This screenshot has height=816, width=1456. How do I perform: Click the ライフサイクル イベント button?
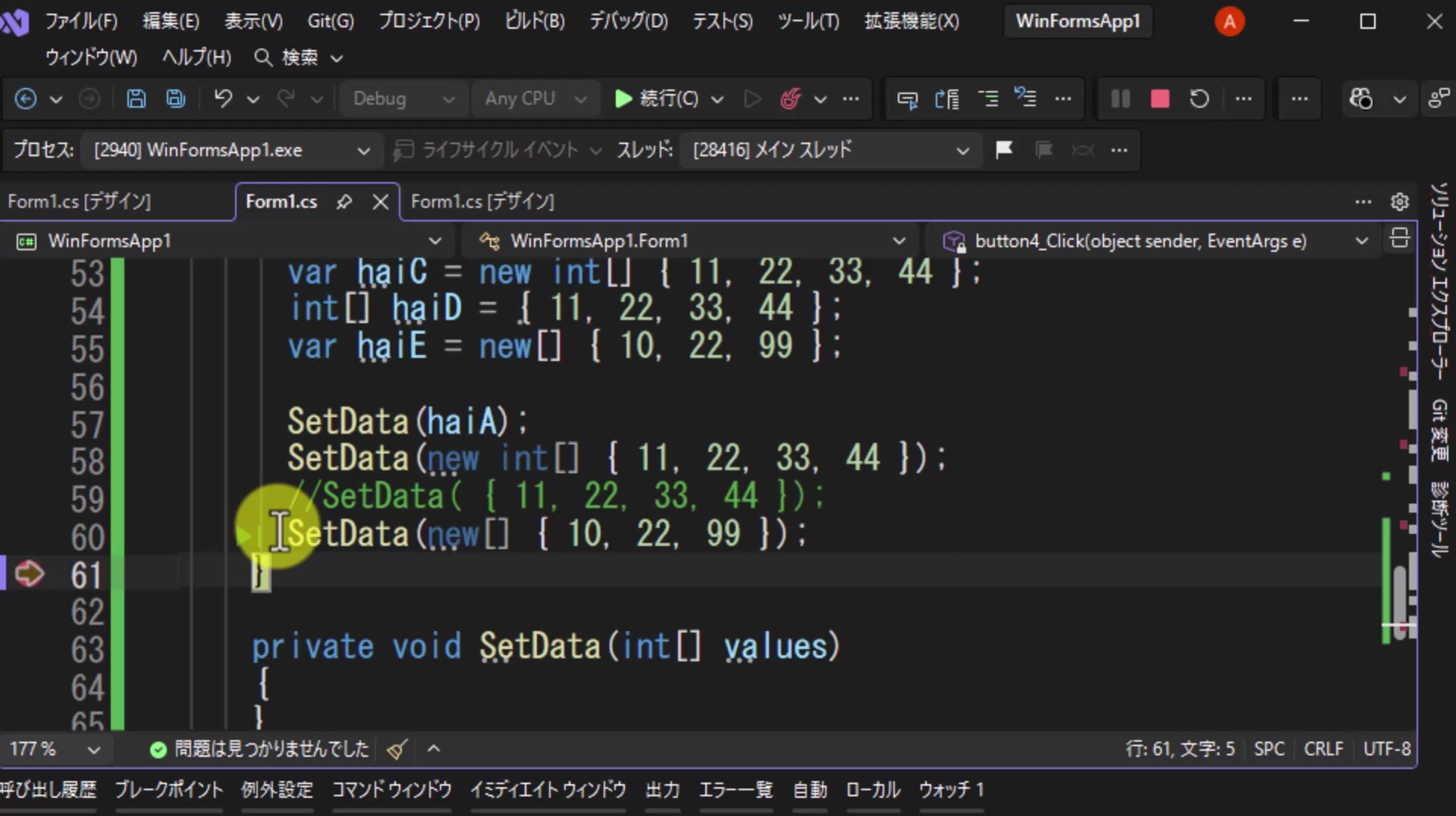(497, 150)
